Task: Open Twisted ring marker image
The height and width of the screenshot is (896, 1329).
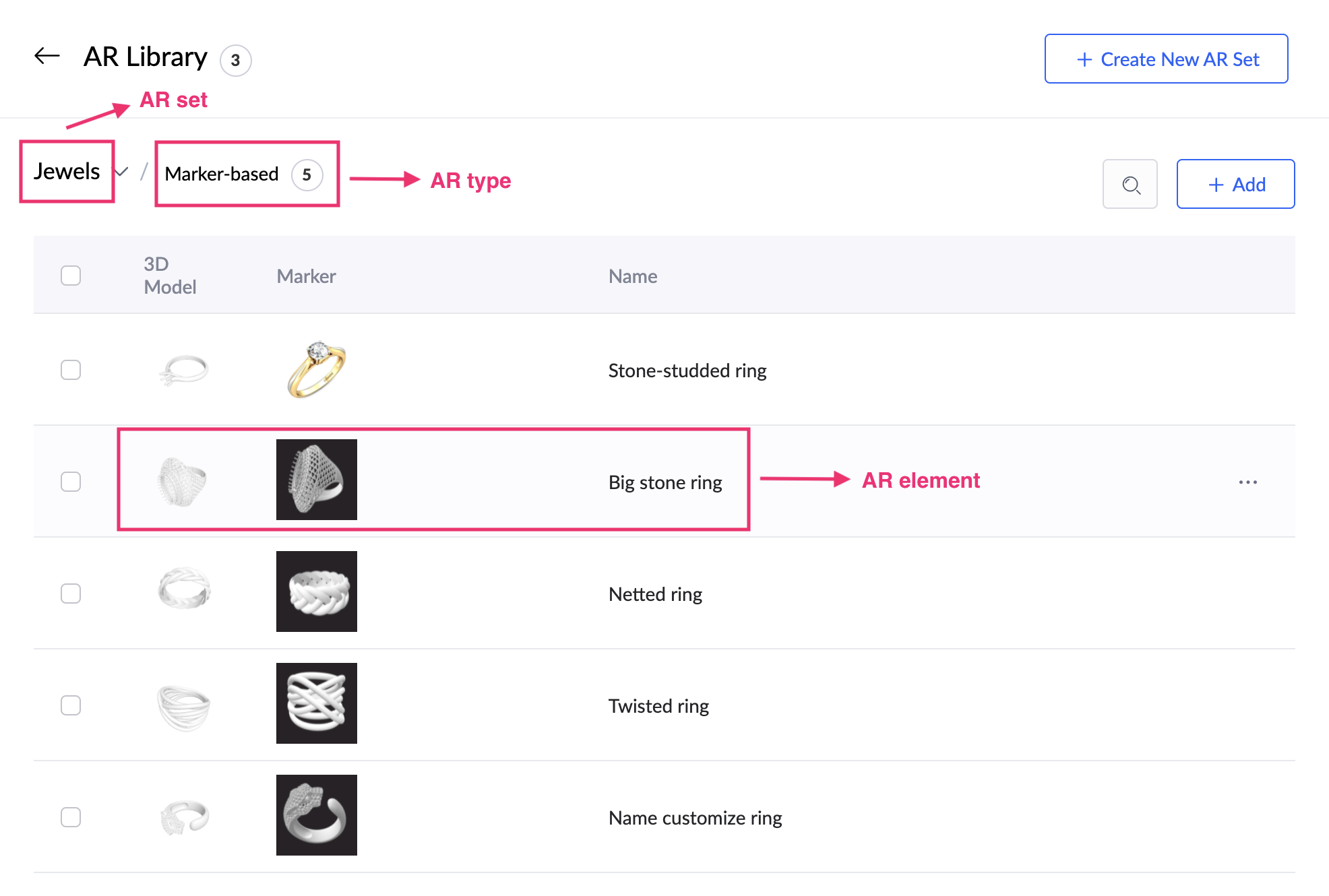Action: pyautogui.click(x=317, y=703)
